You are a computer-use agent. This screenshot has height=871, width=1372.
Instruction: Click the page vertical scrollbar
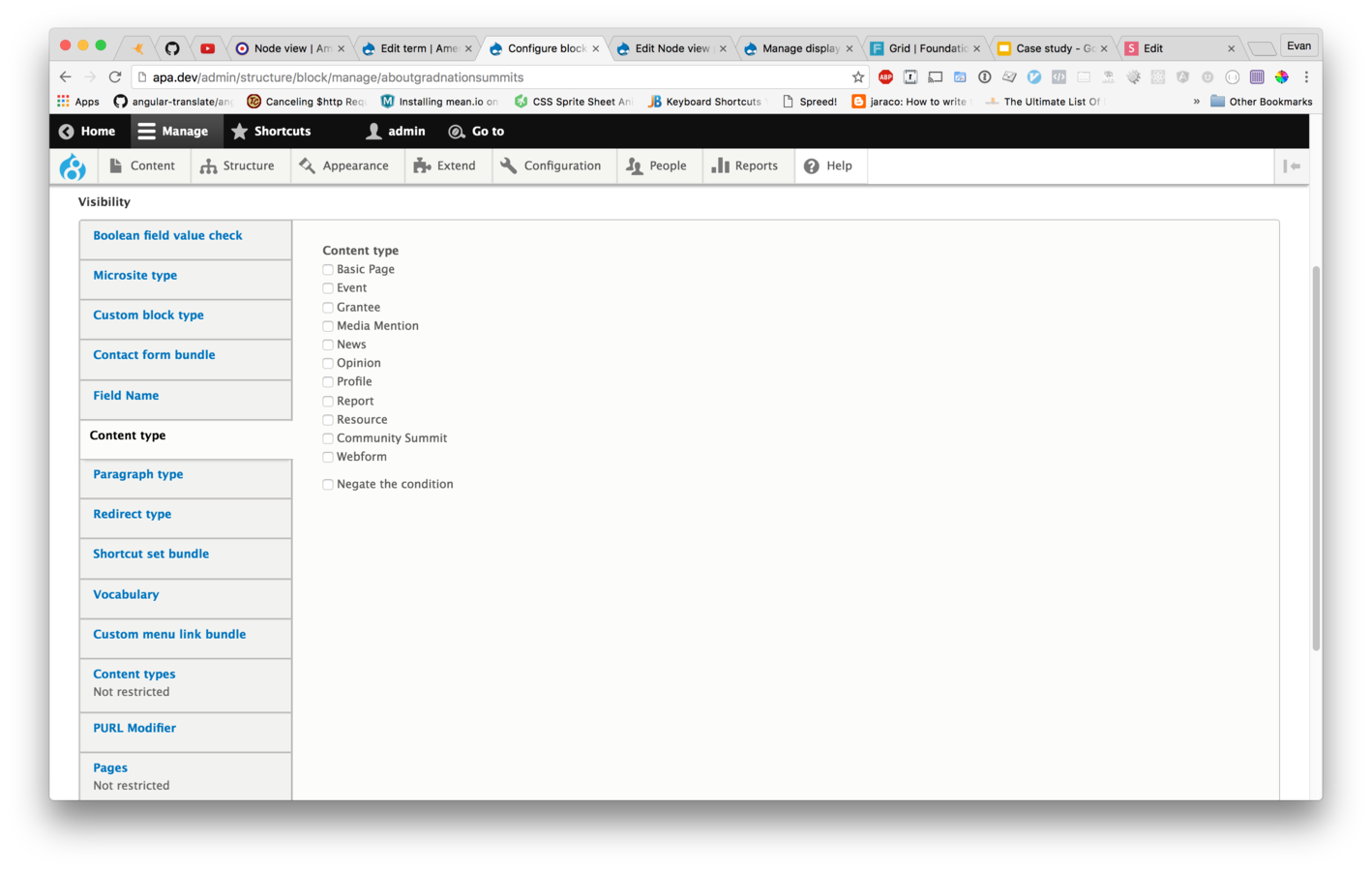point(1316,459)
